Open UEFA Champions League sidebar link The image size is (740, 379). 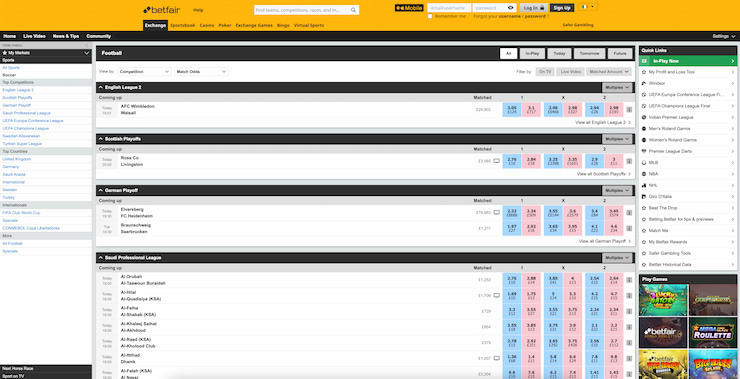(25, 128)
